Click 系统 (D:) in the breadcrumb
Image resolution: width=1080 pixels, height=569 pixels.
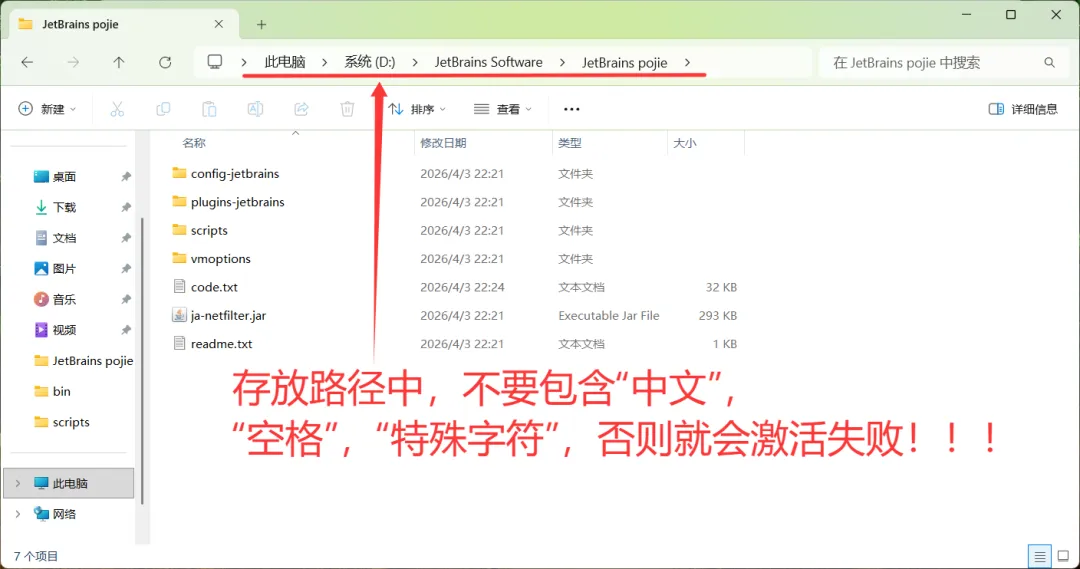click(x=370, y=62)
